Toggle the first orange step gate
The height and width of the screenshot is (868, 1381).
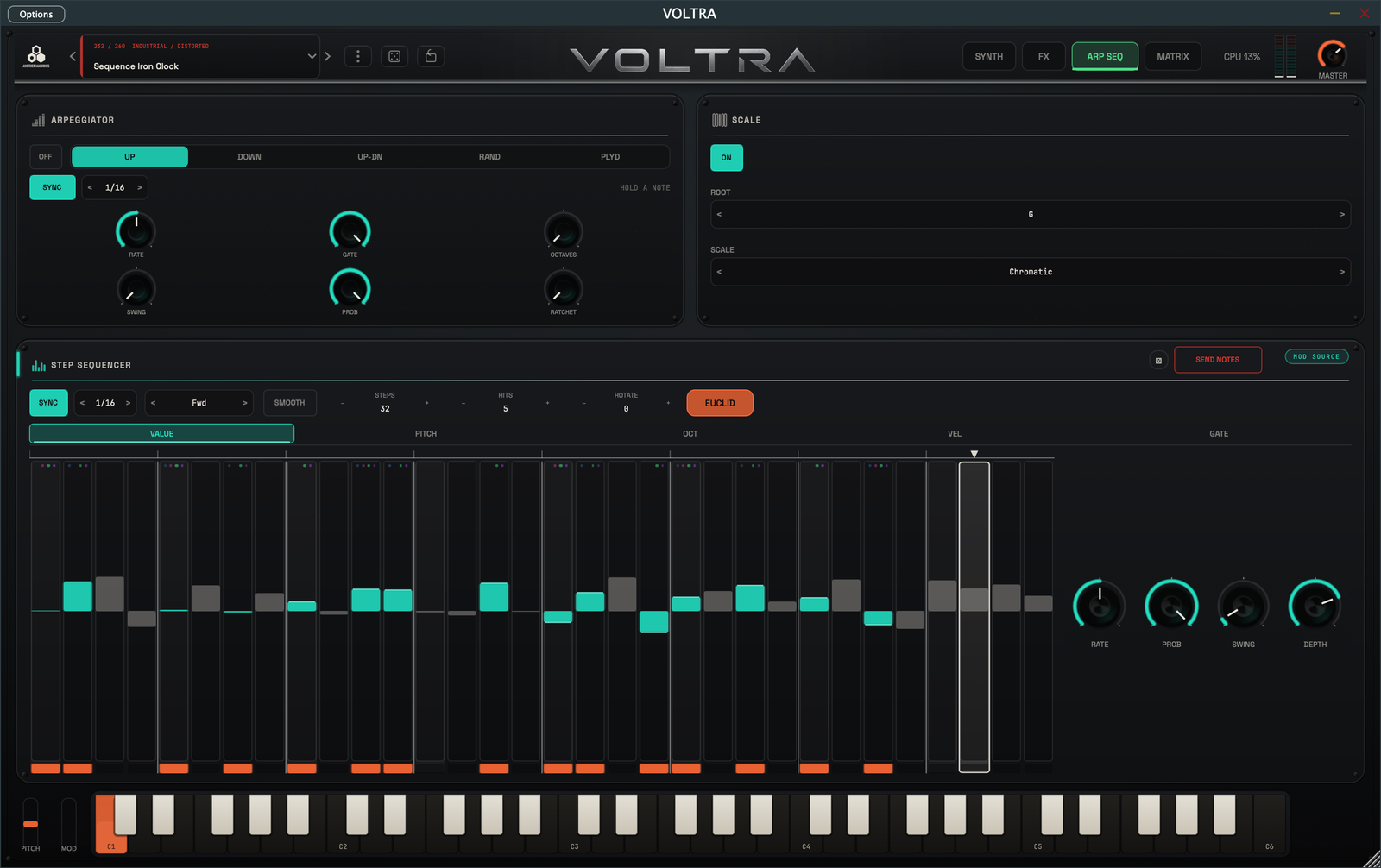click(x=46, y=768)
